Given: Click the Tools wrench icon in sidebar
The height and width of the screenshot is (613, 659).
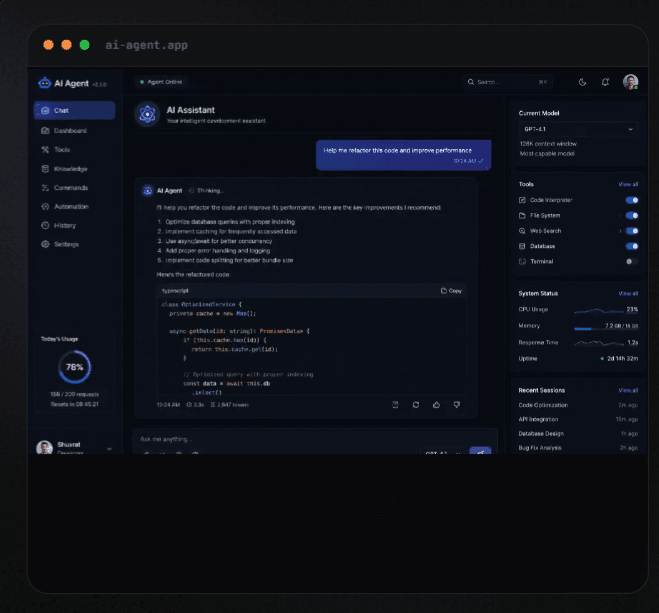Looking at the screenshot, I should coord(45,150).
